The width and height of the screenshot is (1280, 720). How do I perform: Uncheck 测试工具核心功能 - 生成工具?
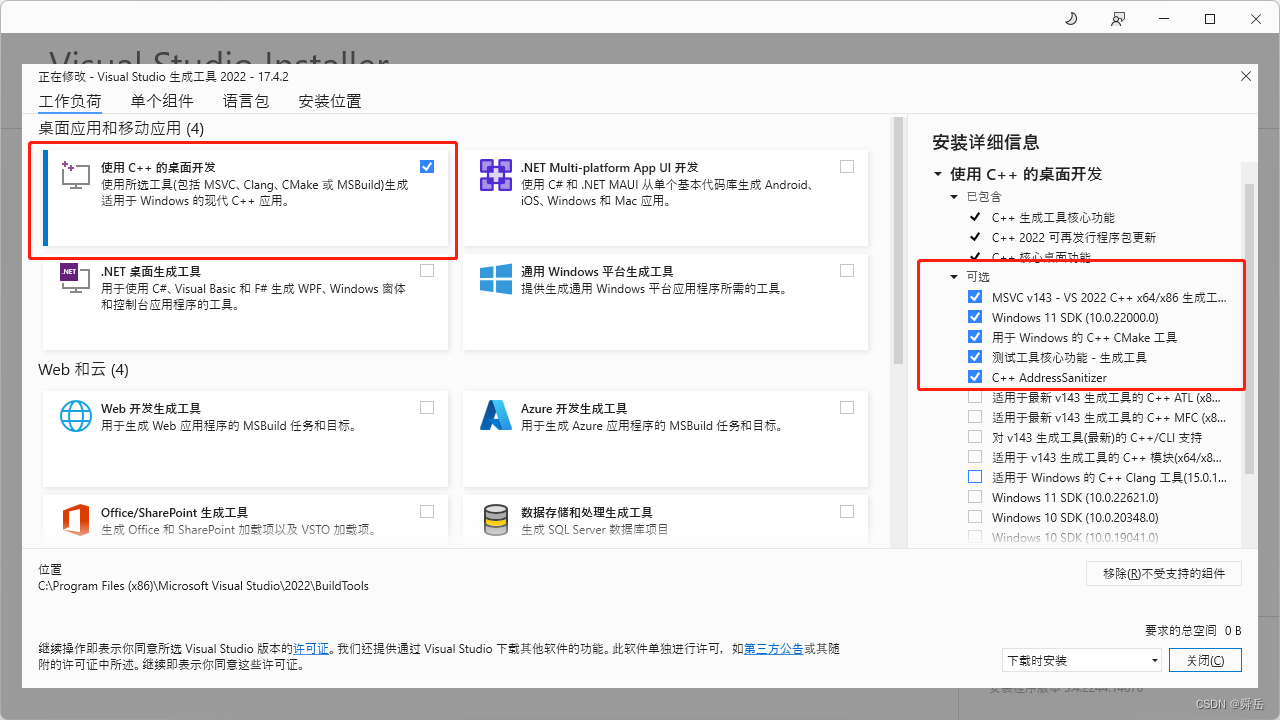[975, 357]
